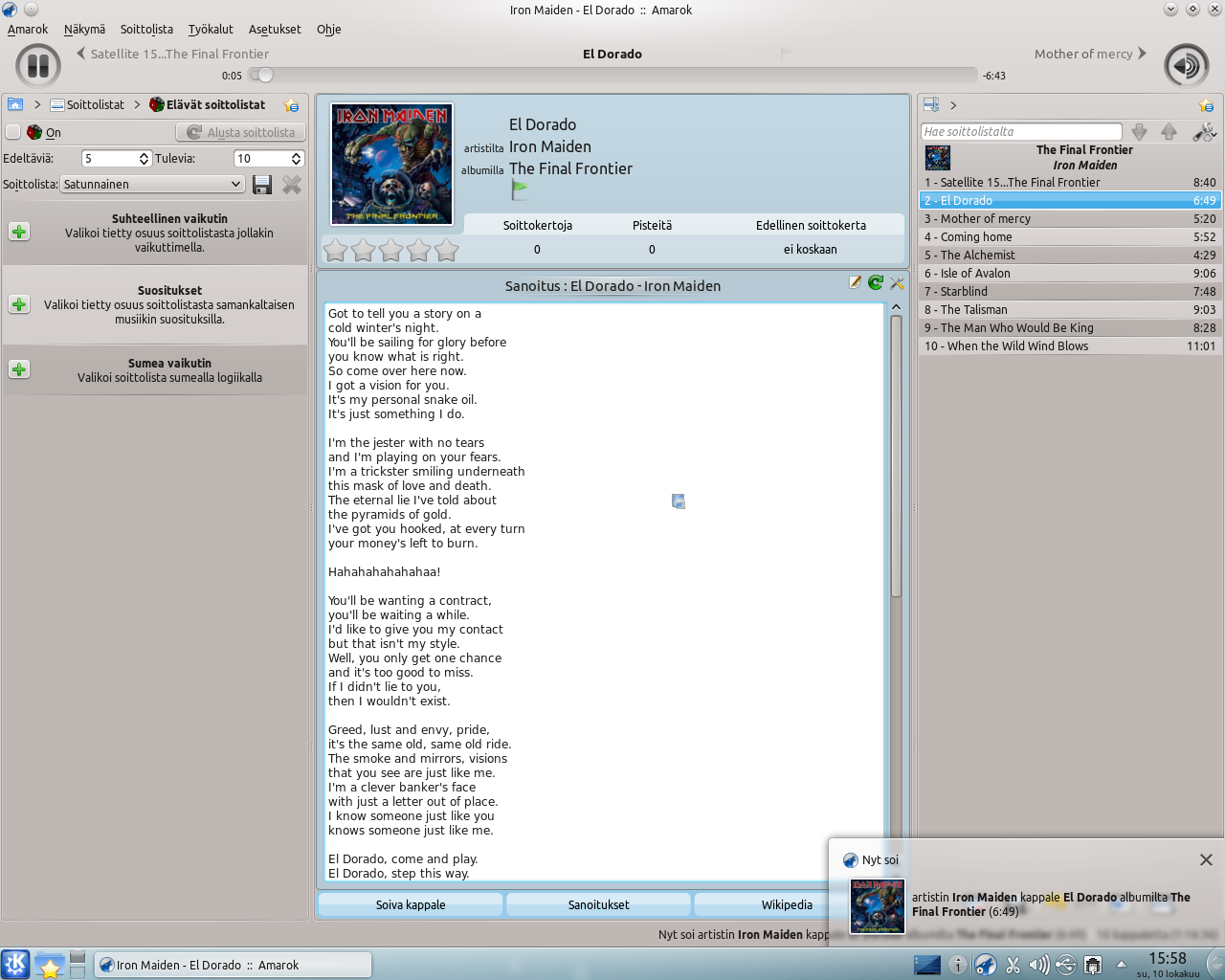This screenshot has width=1225, height=980.
Task: Open lyrics applet settings wrench icon
Action: point(897,282)
